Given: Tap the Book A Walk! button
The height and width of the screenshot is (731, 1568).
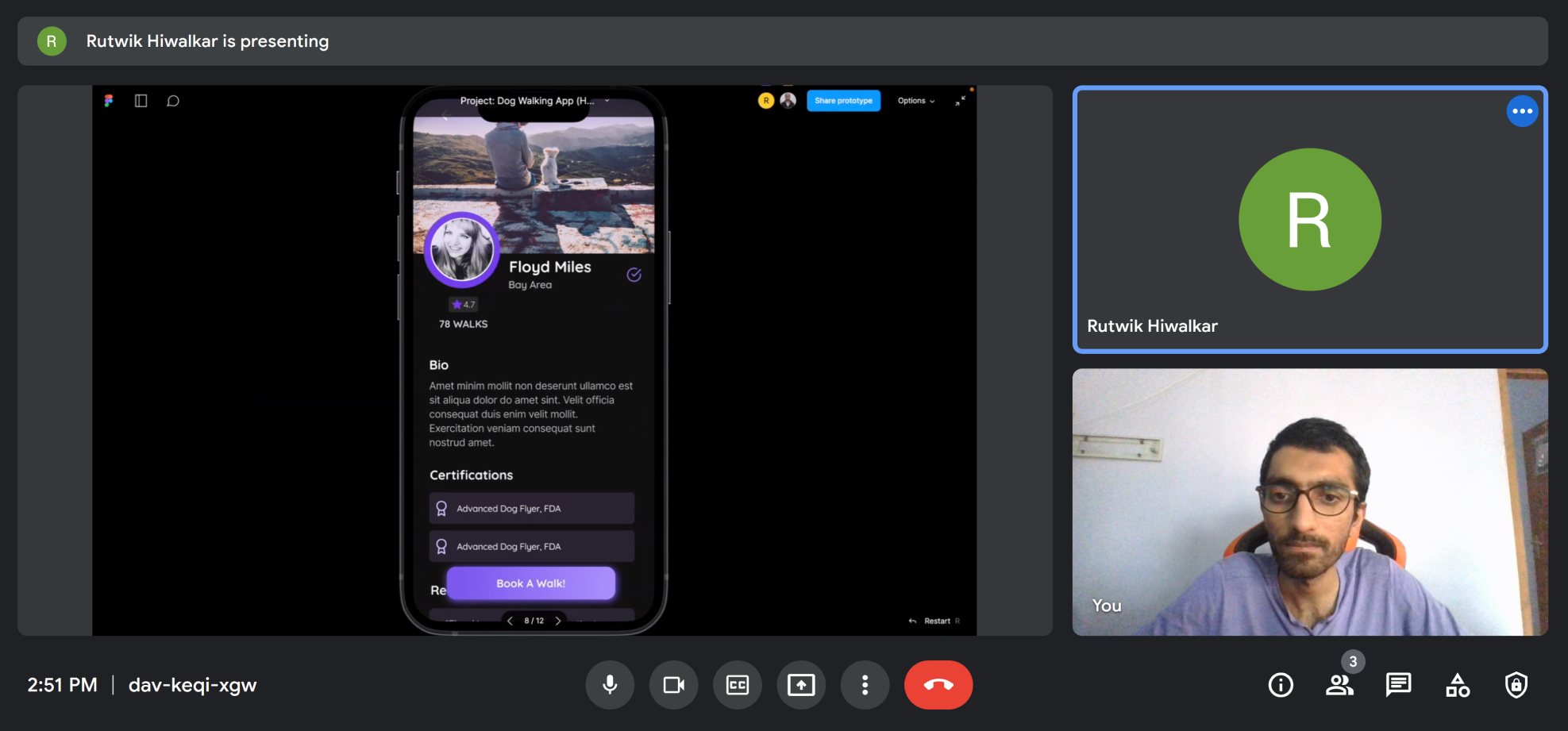Looking at the screenshot, I should tap(531, 583).
